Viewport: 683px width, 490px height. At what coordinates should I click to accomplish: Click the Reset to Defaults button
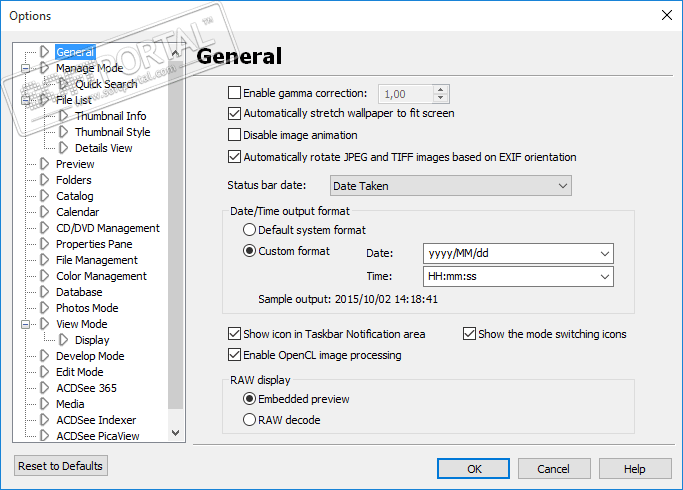pos(61,466)
